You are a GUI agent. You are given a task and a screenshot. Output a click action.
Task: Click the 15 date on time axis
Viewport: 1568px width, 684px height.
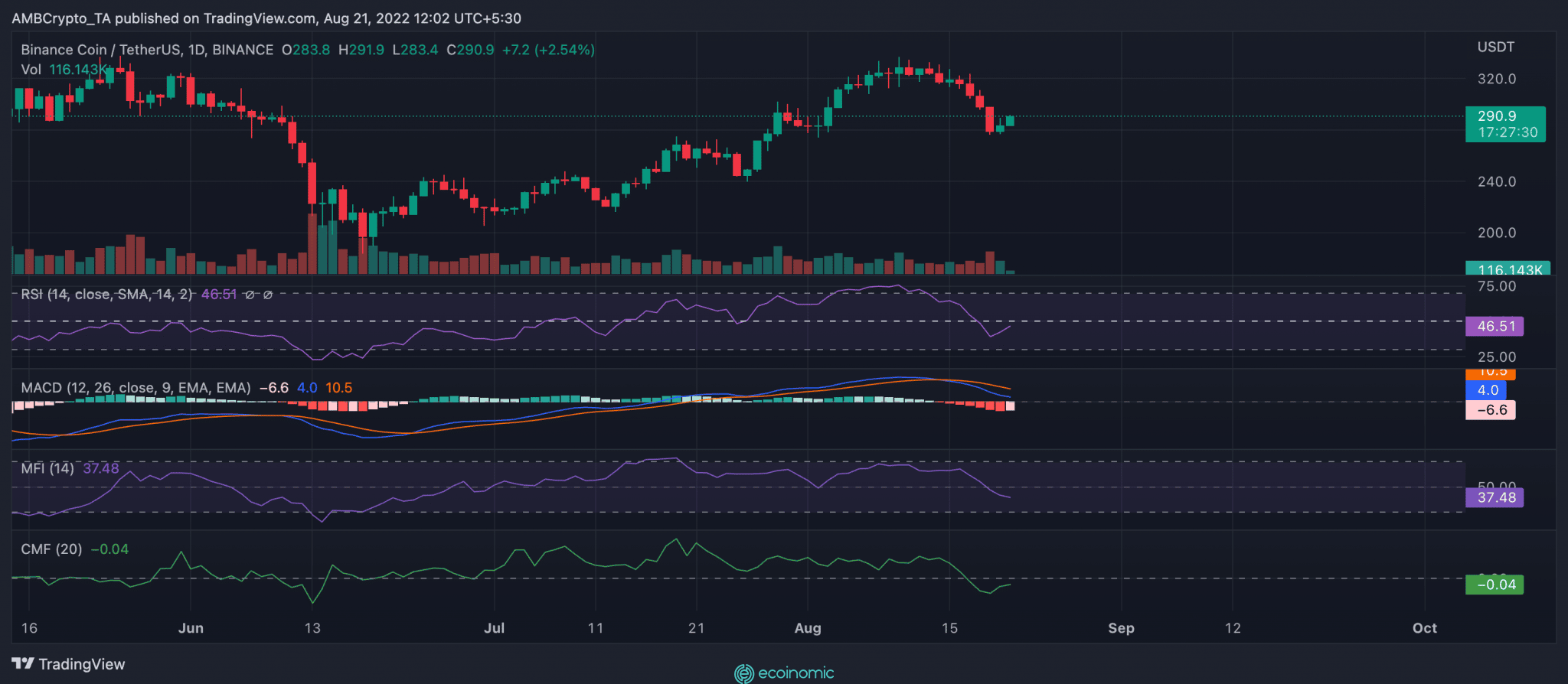(949, 628)
